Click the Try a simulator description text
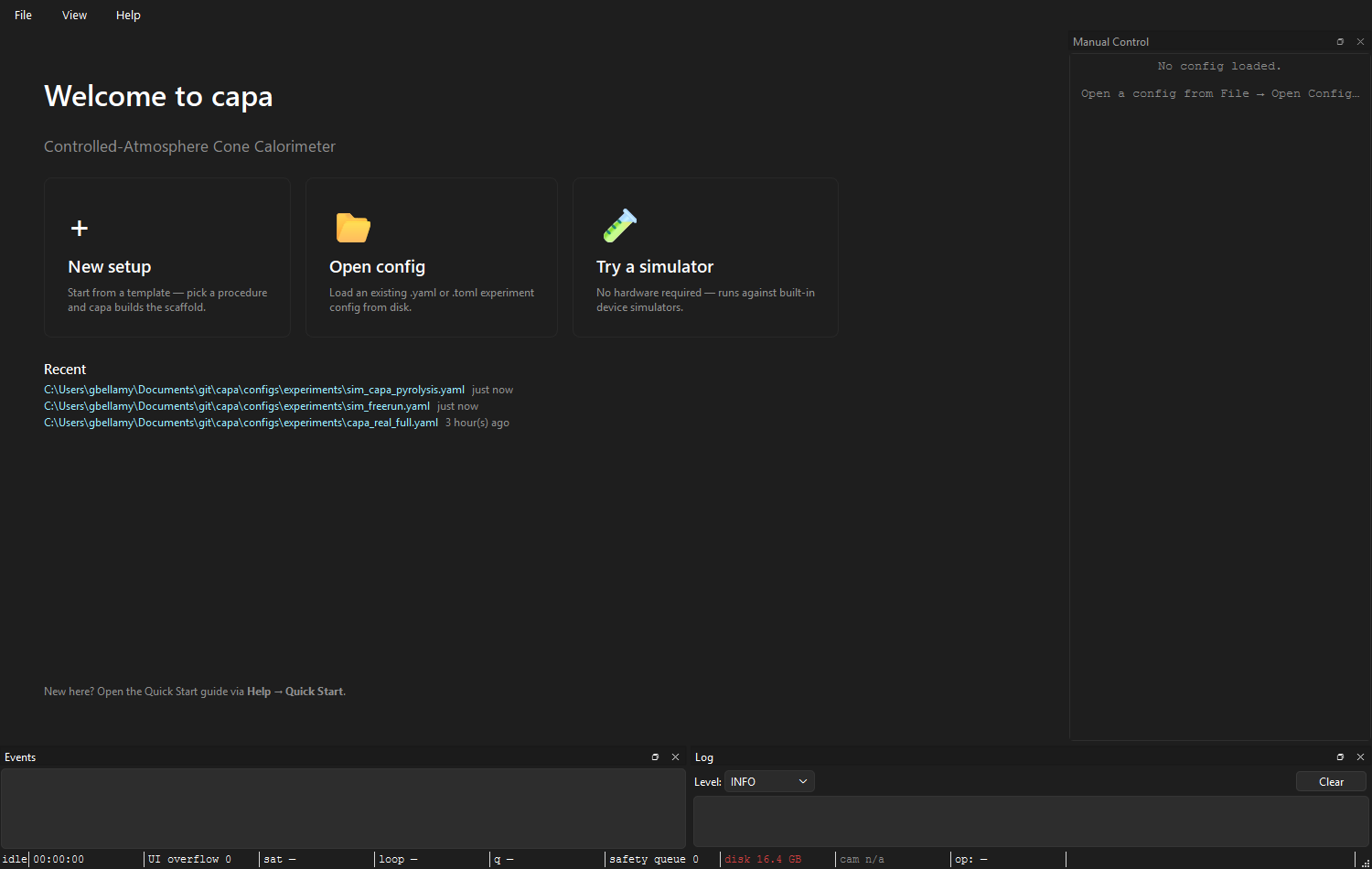1372x869 pixels. [705, 300]
